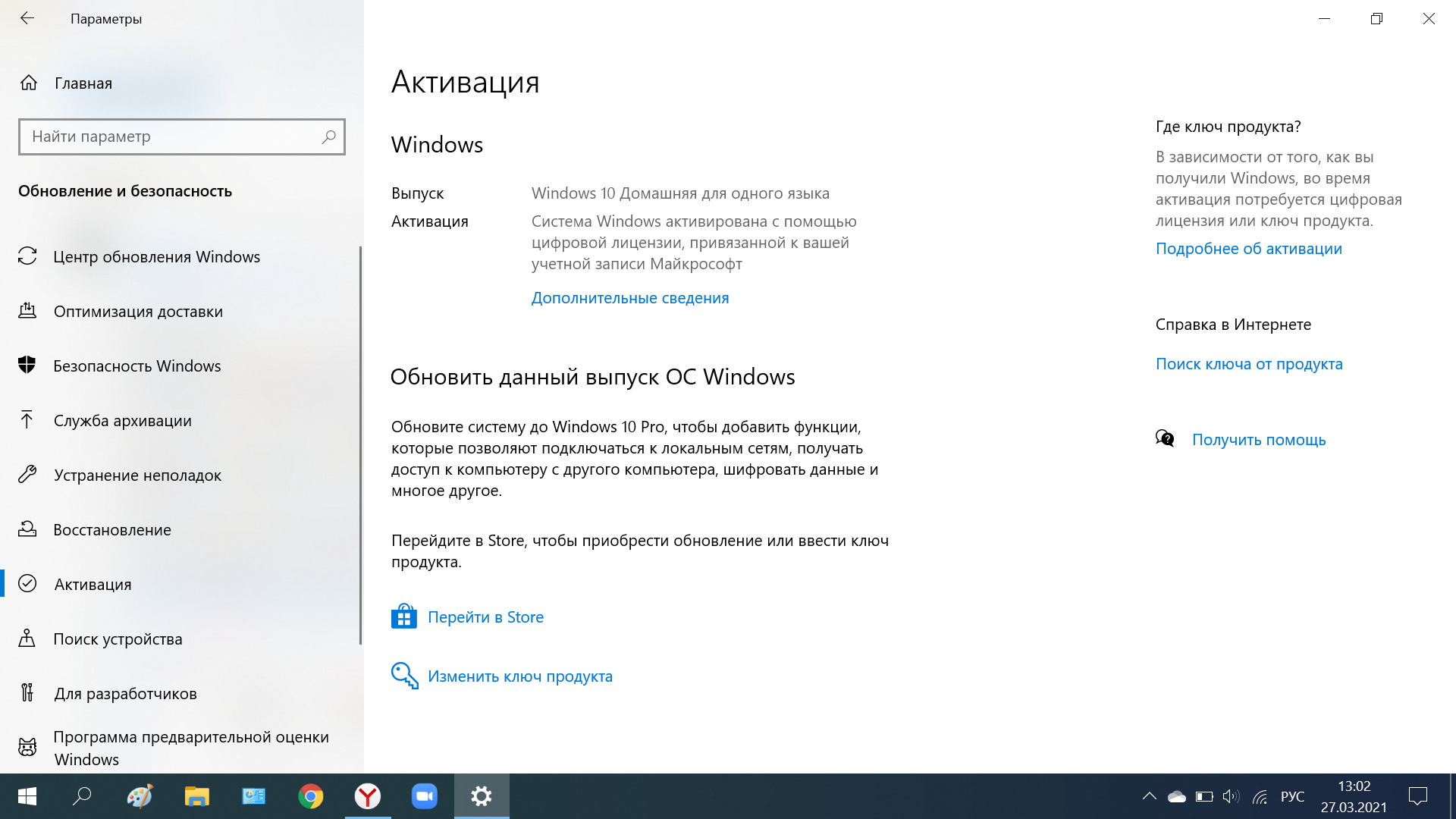Open Программа предварительной оценки Windows
The height and width of the screenshot is (819, 1456).
[x=191, y=748]
